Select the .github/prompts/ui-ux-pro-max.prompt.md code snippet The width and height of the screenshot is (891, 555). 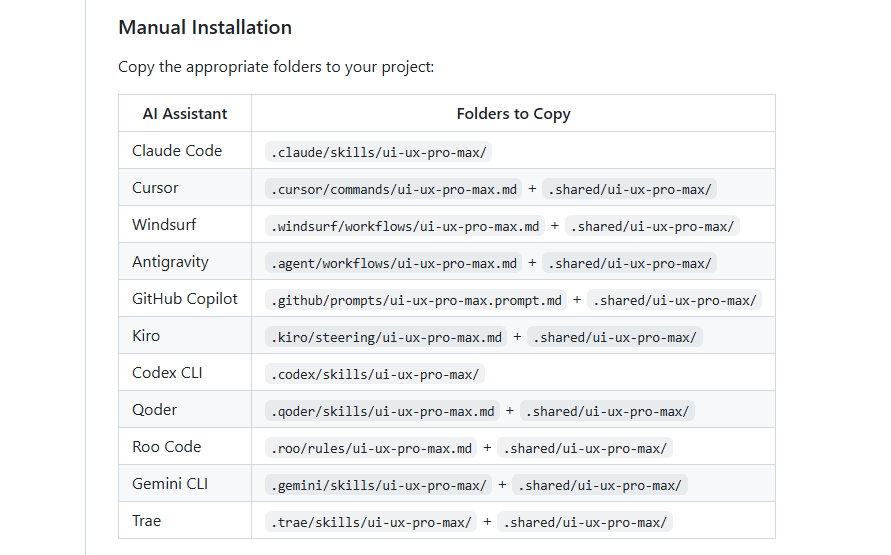pos(416,300)
